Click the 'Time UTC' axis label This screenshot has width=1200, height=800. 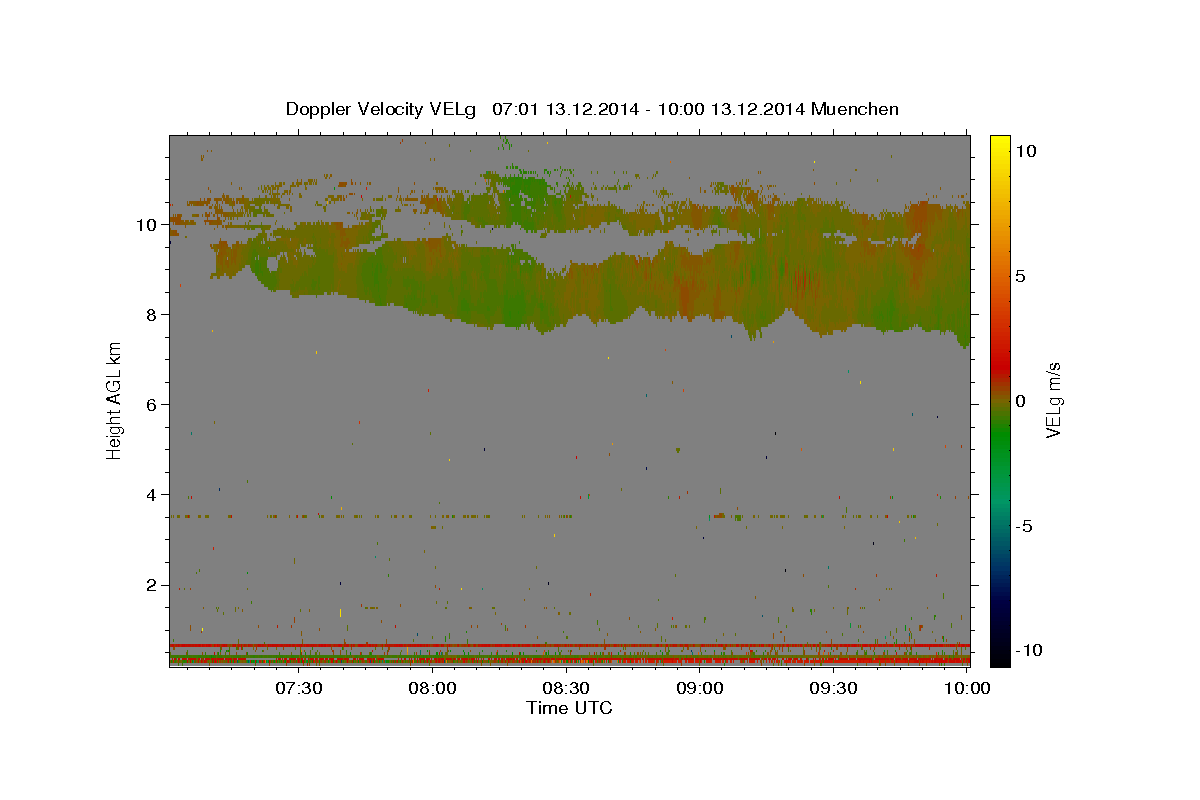(569, 708)
